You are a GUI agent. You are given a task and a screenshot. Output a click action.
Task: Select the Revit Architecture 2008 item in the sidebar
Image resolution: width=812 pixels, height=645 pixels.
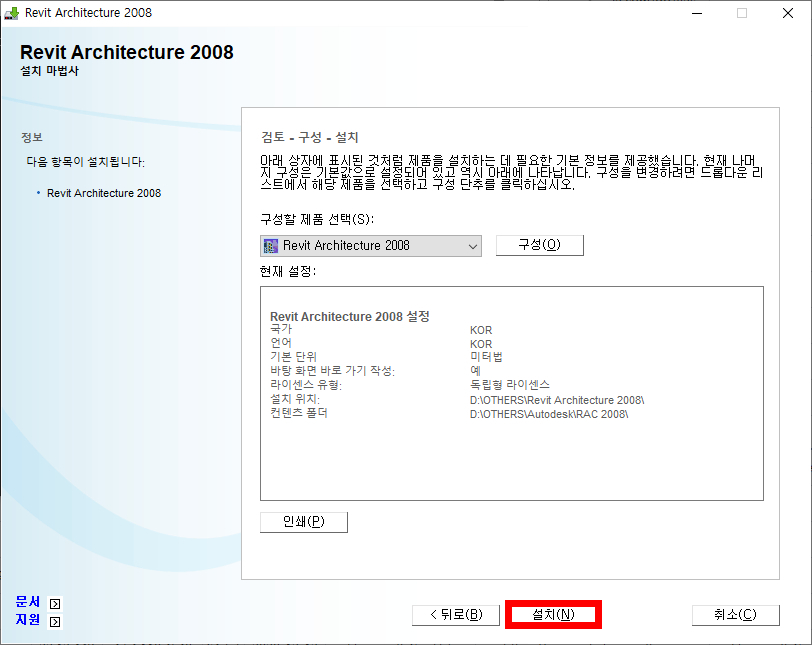click(104, 193)
